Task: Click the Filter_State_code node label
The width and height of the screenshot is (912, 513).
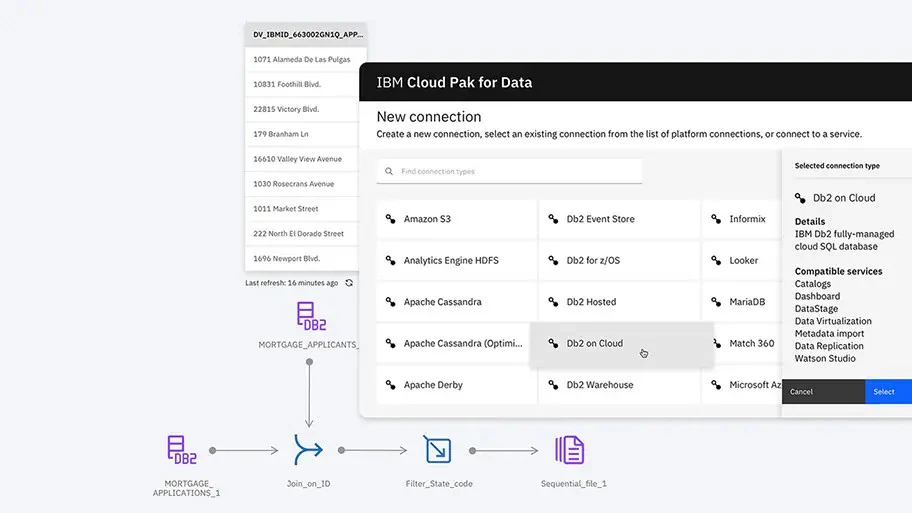Action: tap(439, 483)
